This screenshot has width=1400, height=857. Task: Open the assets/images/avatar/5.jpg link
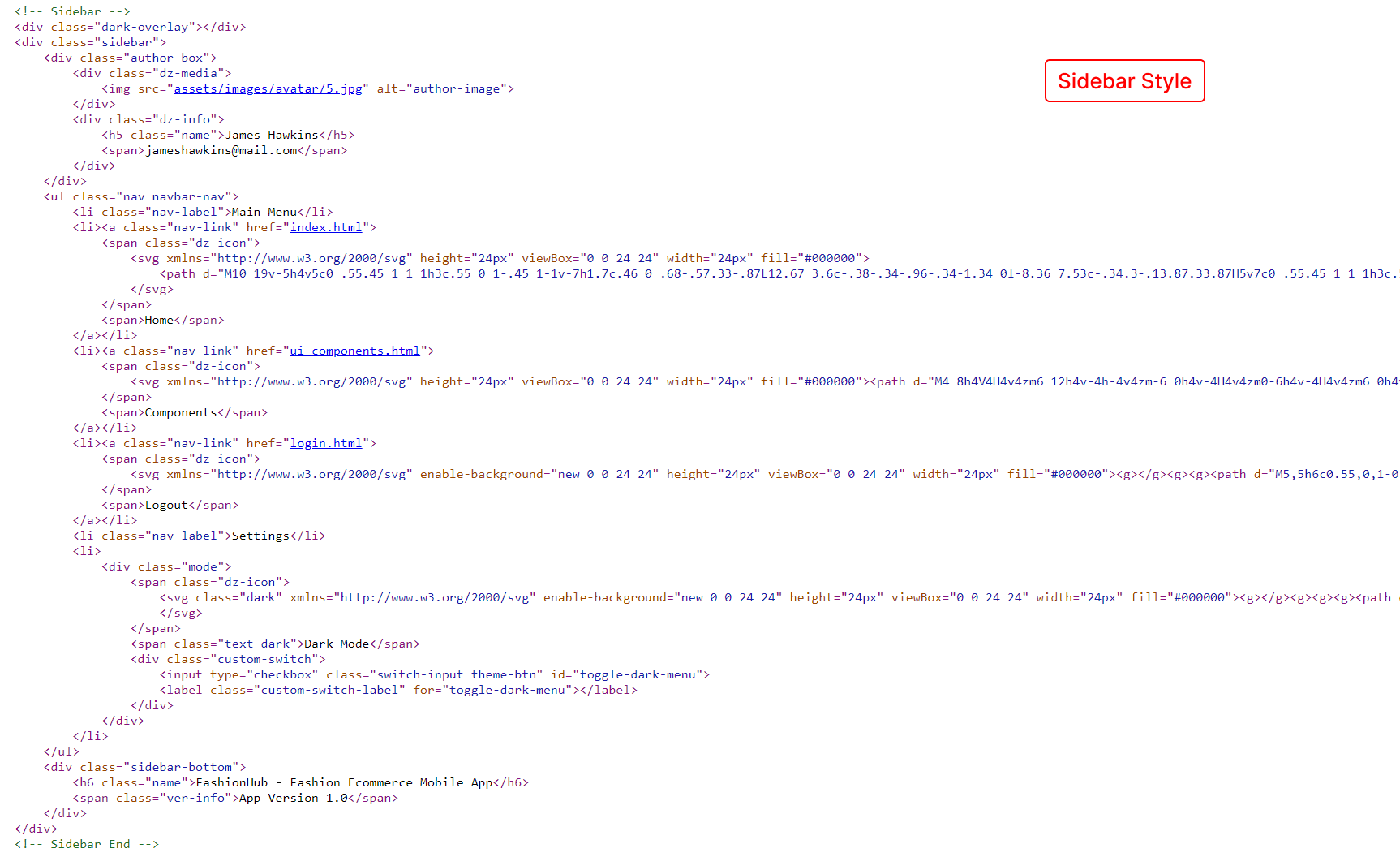pyautogui.click(x=268, y=88)
